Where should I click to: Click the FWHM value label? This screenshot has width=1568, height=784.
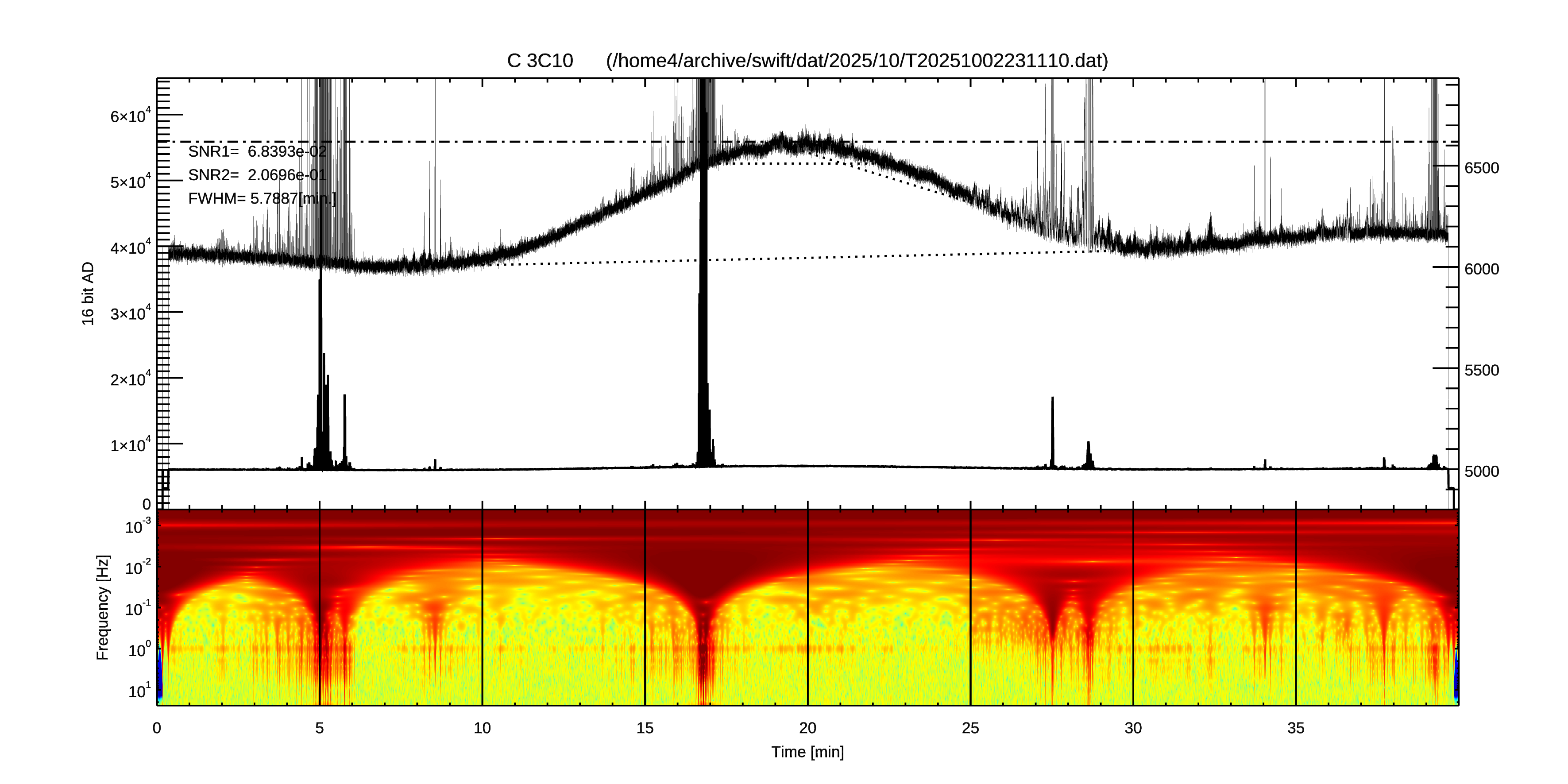coord(251,198)
